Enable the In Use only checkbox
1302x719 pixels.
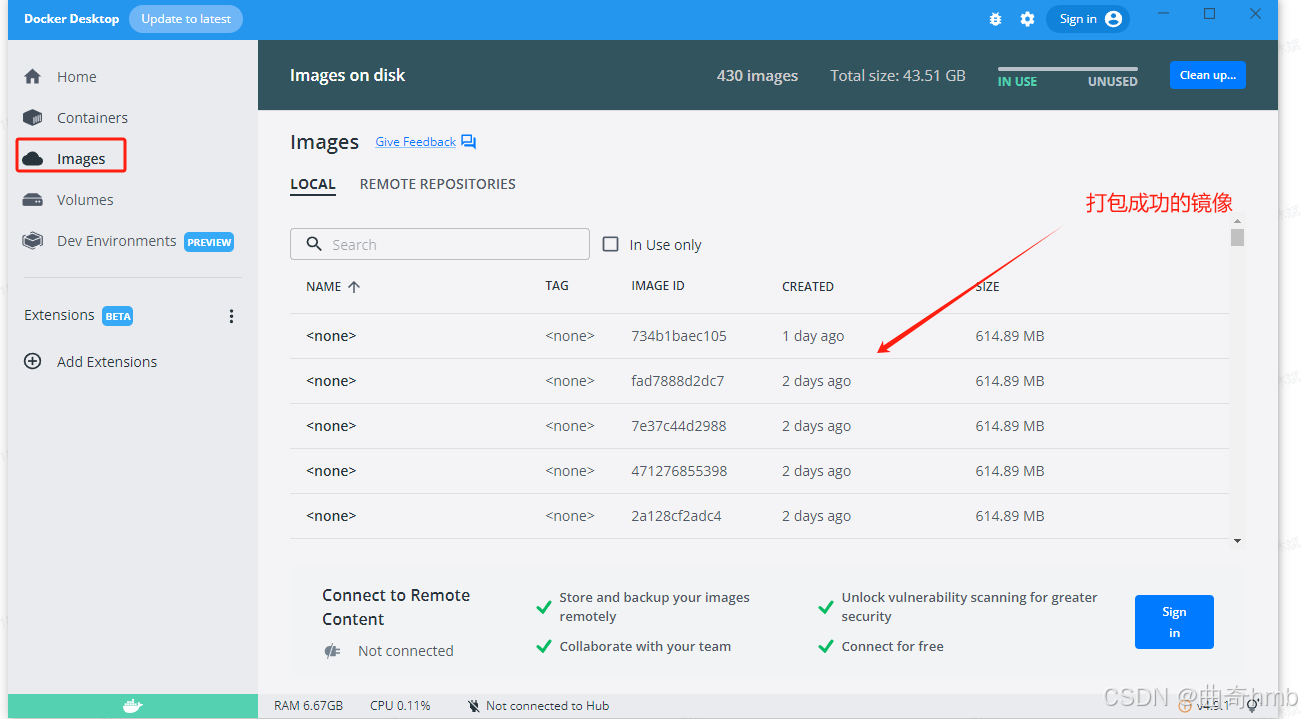(x=610, y=244)
